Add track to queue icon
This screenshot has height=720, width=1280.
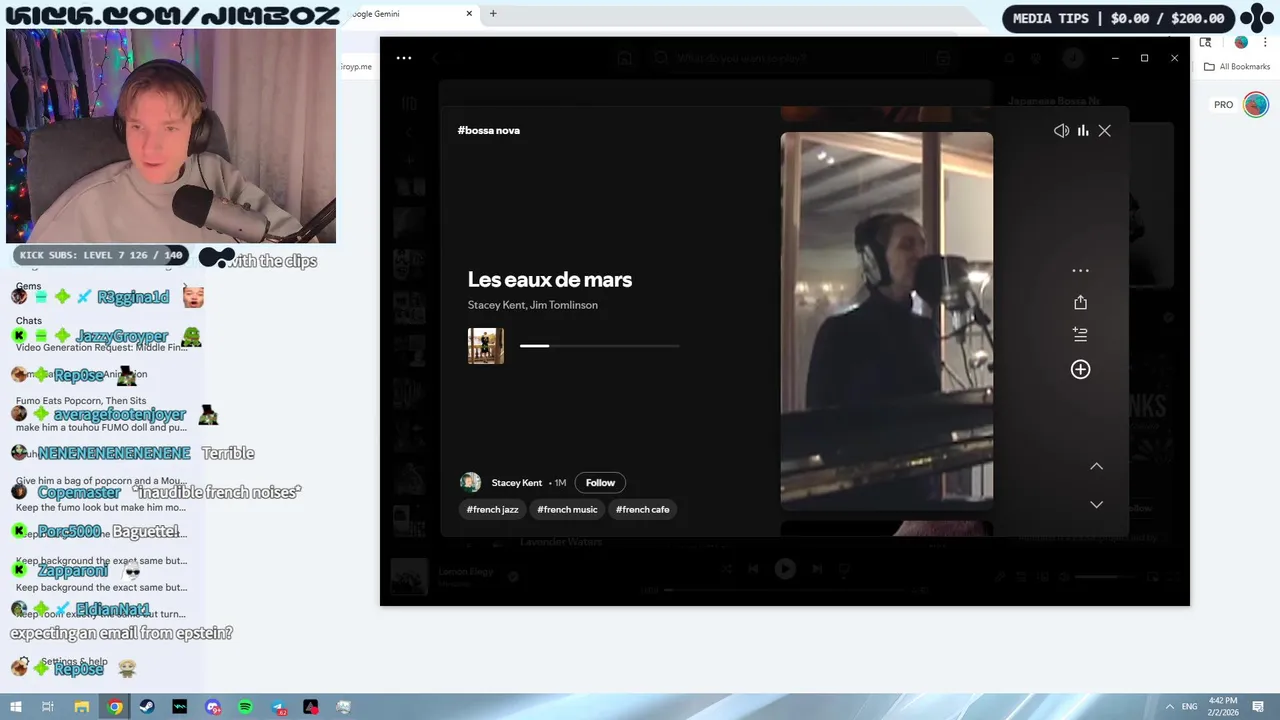pyautogui.click(x=1080, y=335)
